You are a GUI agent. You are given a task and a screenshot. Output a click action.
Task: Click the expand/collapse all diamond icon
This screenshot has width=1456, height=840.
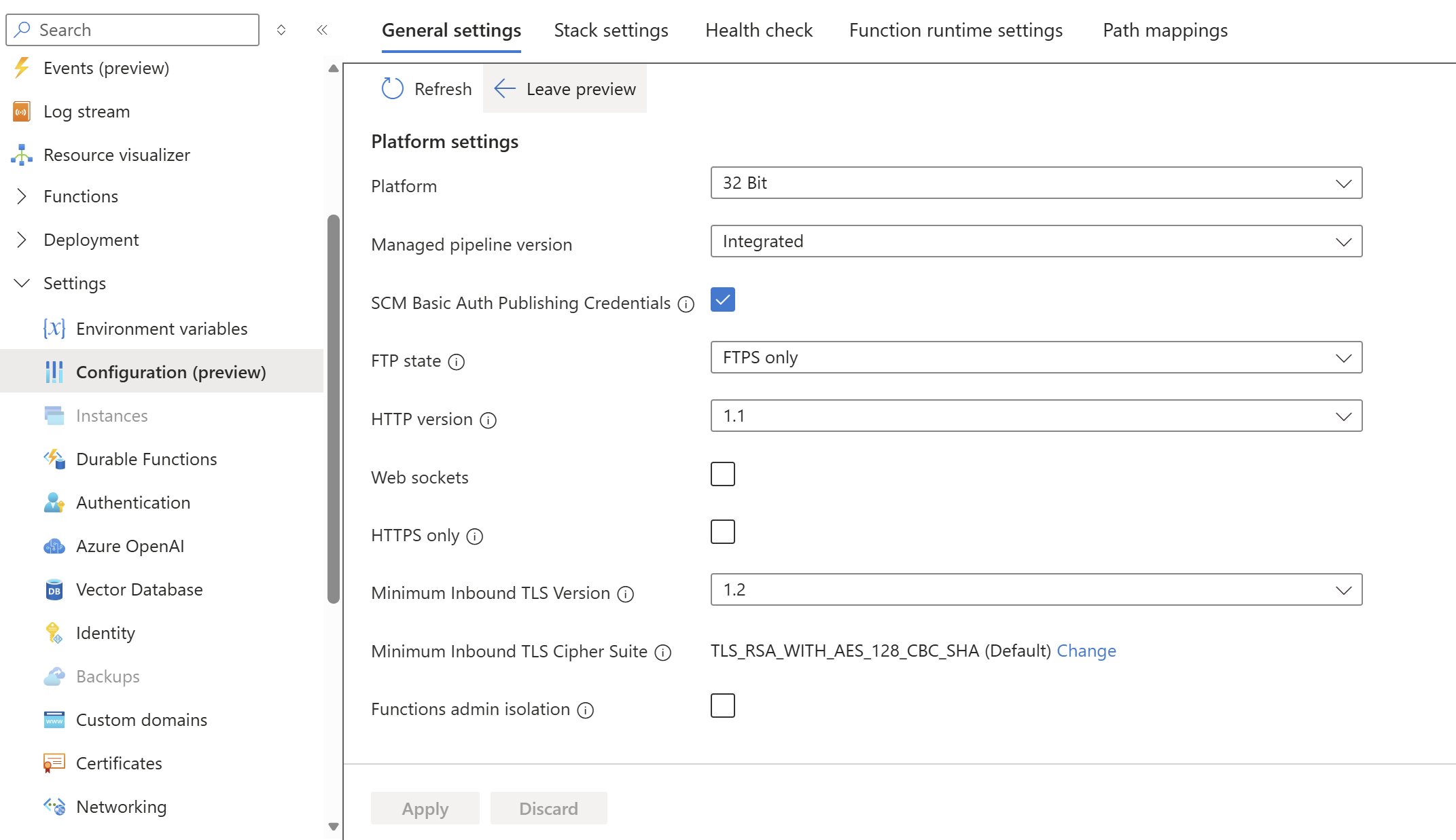(x=281, y=30)
